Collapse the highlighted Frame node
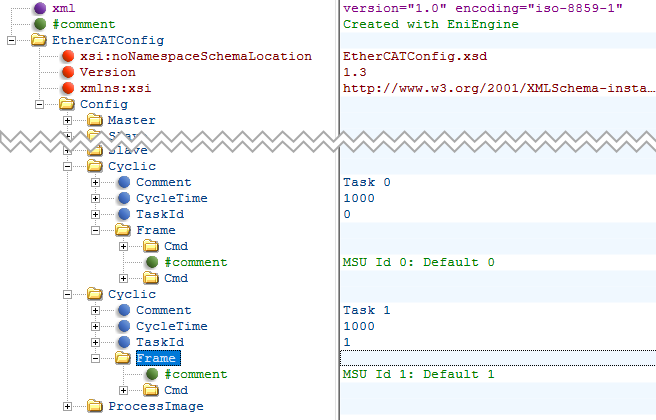 pos(95,359)
